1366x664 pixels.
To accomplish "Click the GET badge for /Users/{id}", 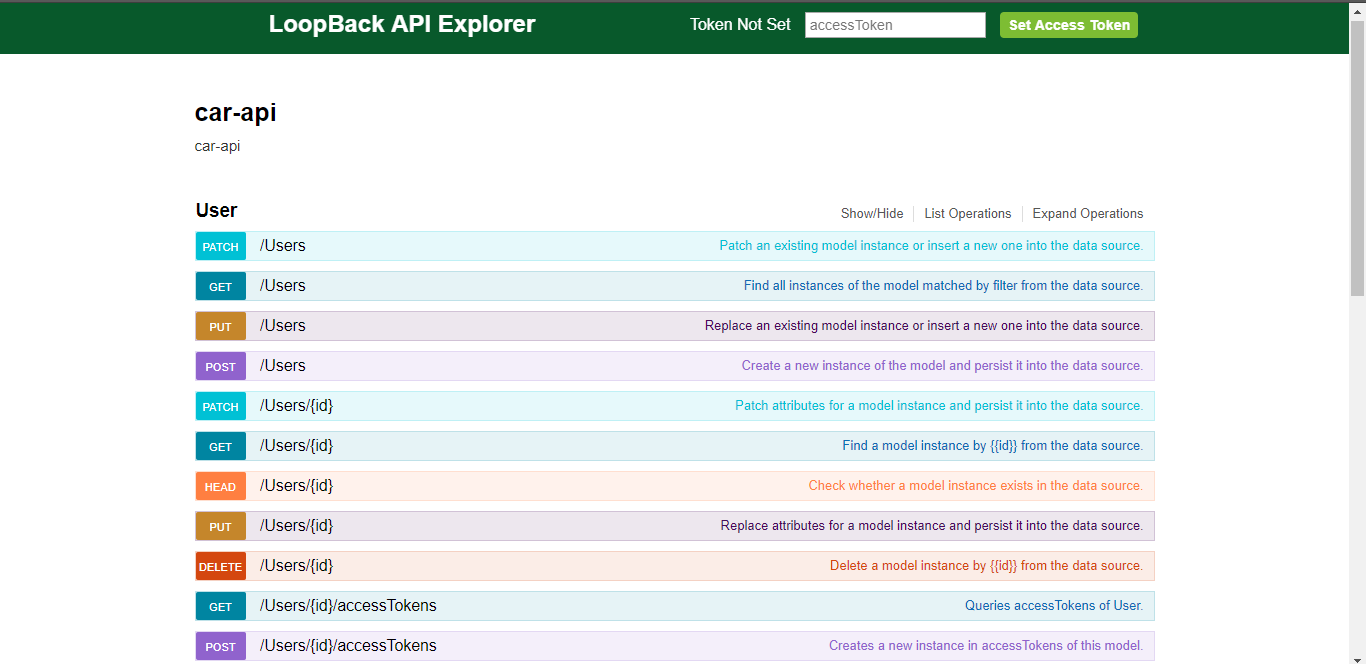I will click(x=221, y=446).
